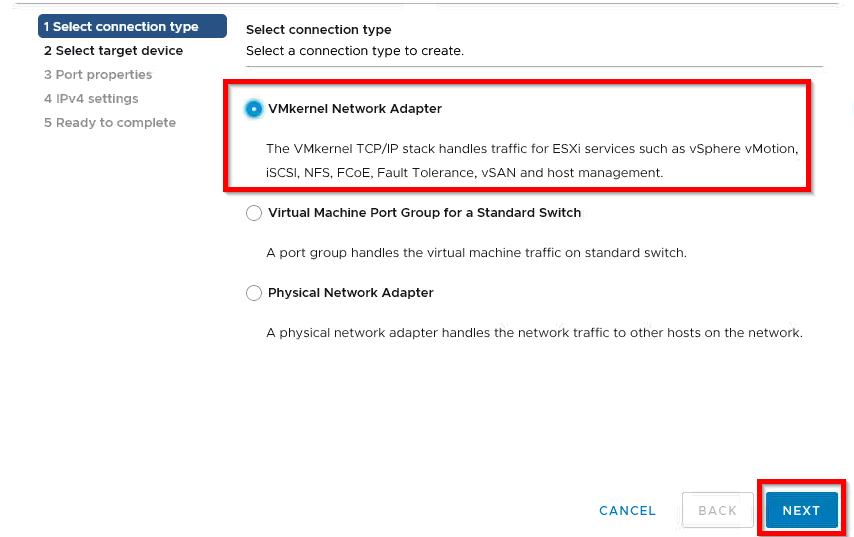Click the Physical Network Adapter label text

(351, 293)
